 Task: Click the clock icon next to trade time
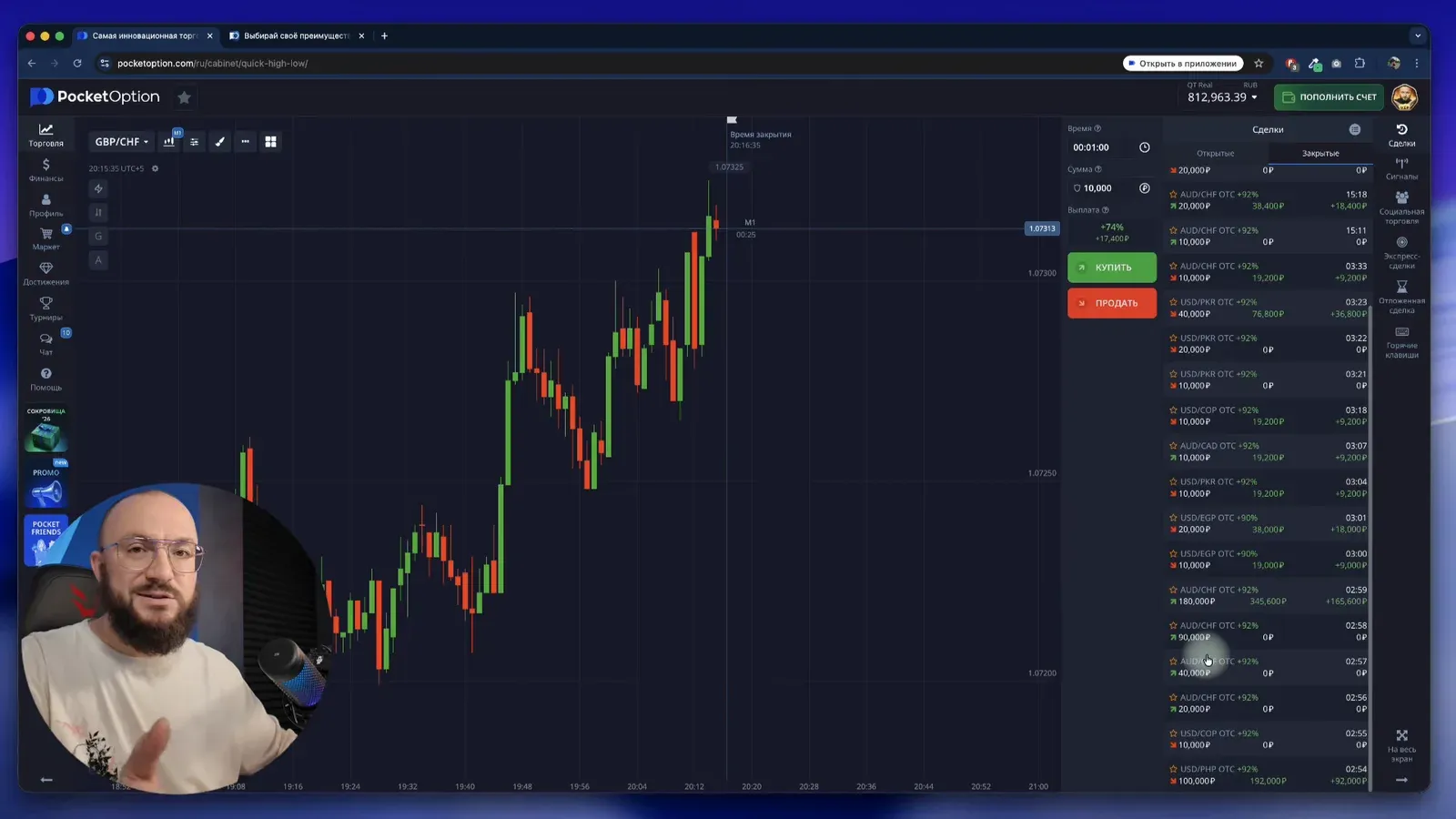1144,147
